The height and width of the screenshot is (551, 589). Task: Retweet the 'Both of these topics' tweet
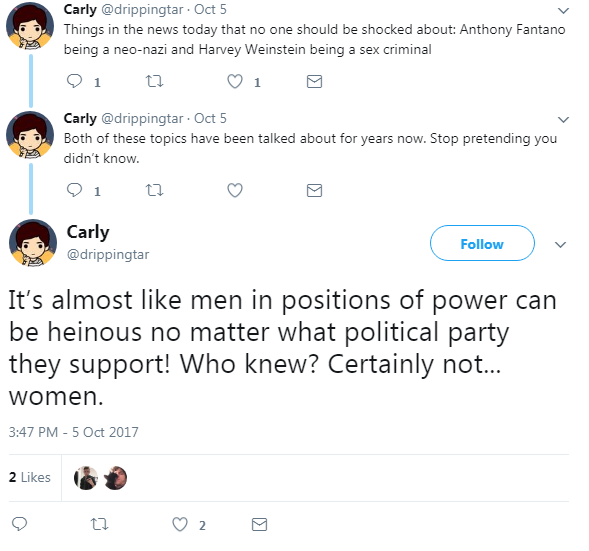[x=154, y=190]
